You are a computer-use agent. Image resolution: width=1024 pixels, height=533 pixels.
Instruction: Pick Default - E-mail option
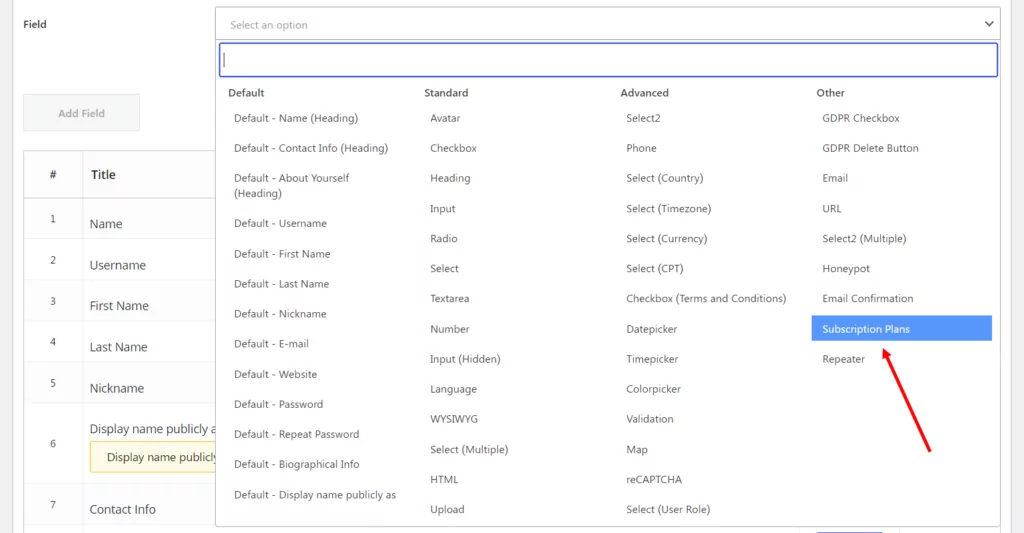point(272,344)
